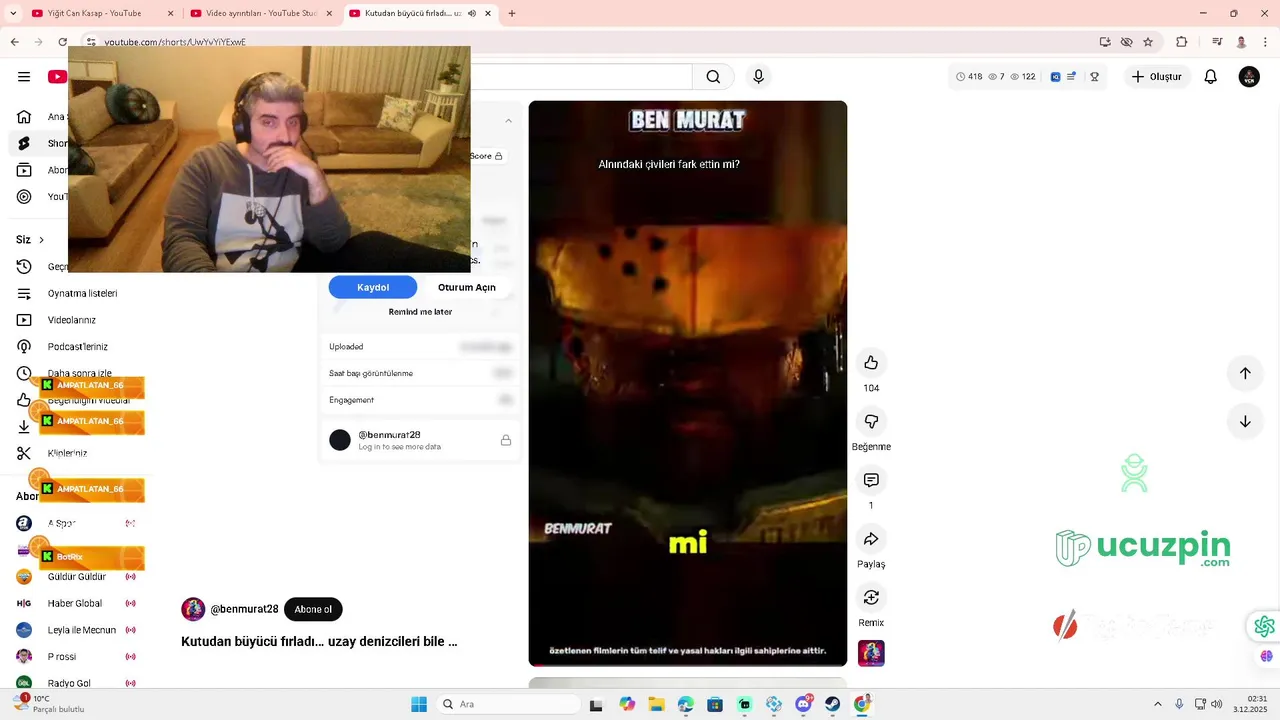Click the YouTube search magnifier button

tap(713, 77)
